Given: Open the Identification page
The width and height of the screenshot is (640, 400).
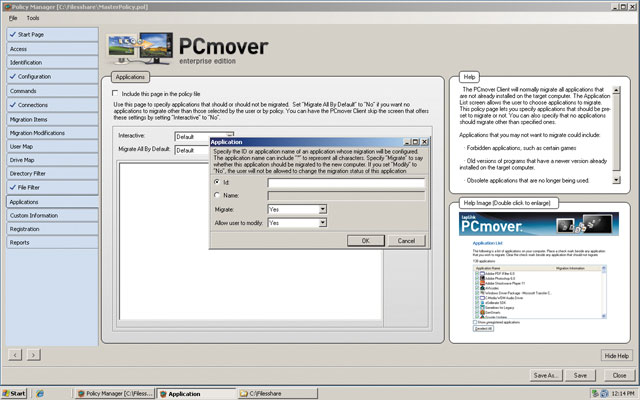Looking at the screenshot, I should click(x=52, y=62).
